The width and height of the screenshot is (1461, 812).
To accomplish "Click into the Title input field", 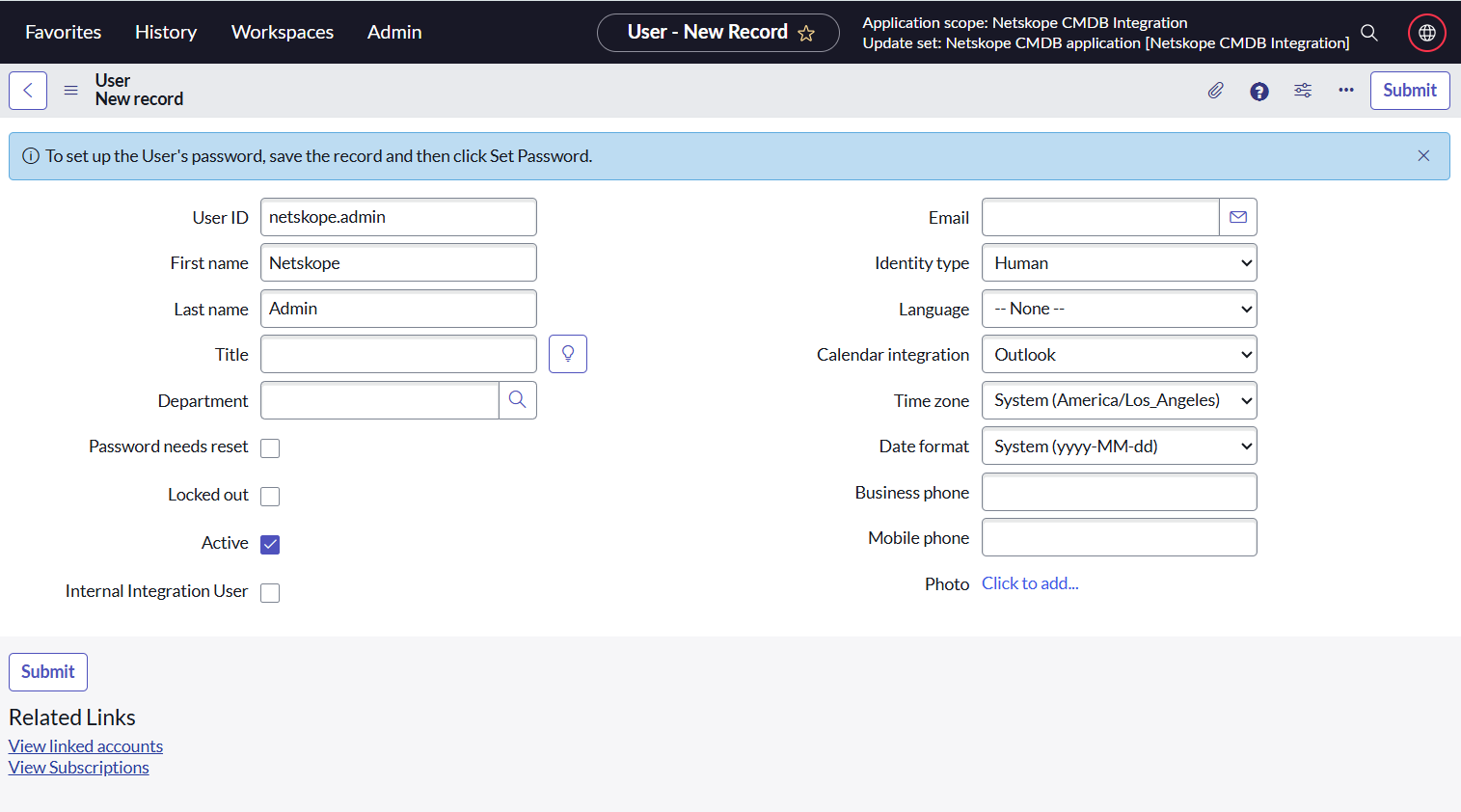I will tap(398, 355).
